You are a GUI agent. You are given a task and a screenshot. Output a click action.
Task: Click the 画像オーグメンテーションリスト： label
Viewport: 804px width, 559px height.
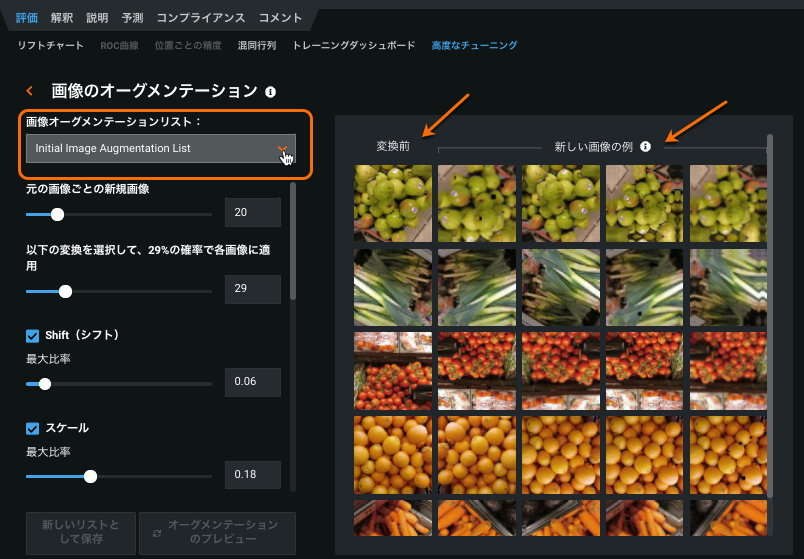[x=114, y=122]
